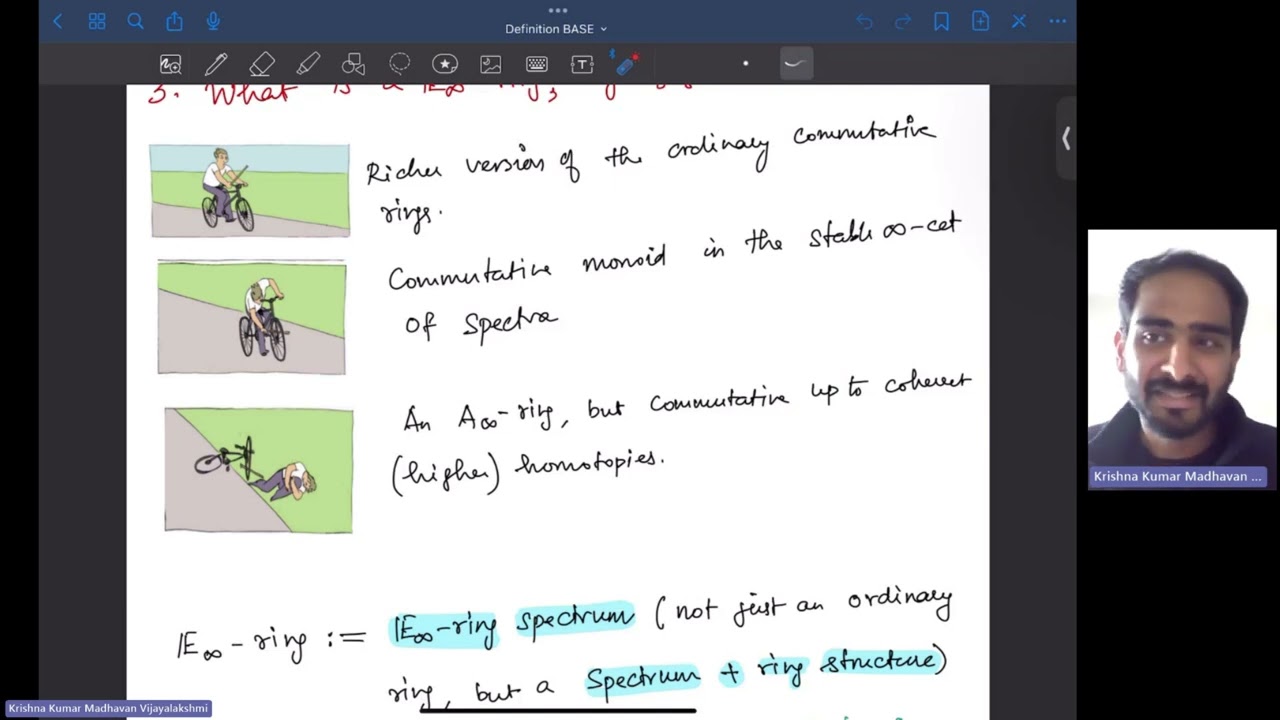Select the Highlighter tool
The width and height of the screenshot is (1280, 720).
(x=308, y=65)
